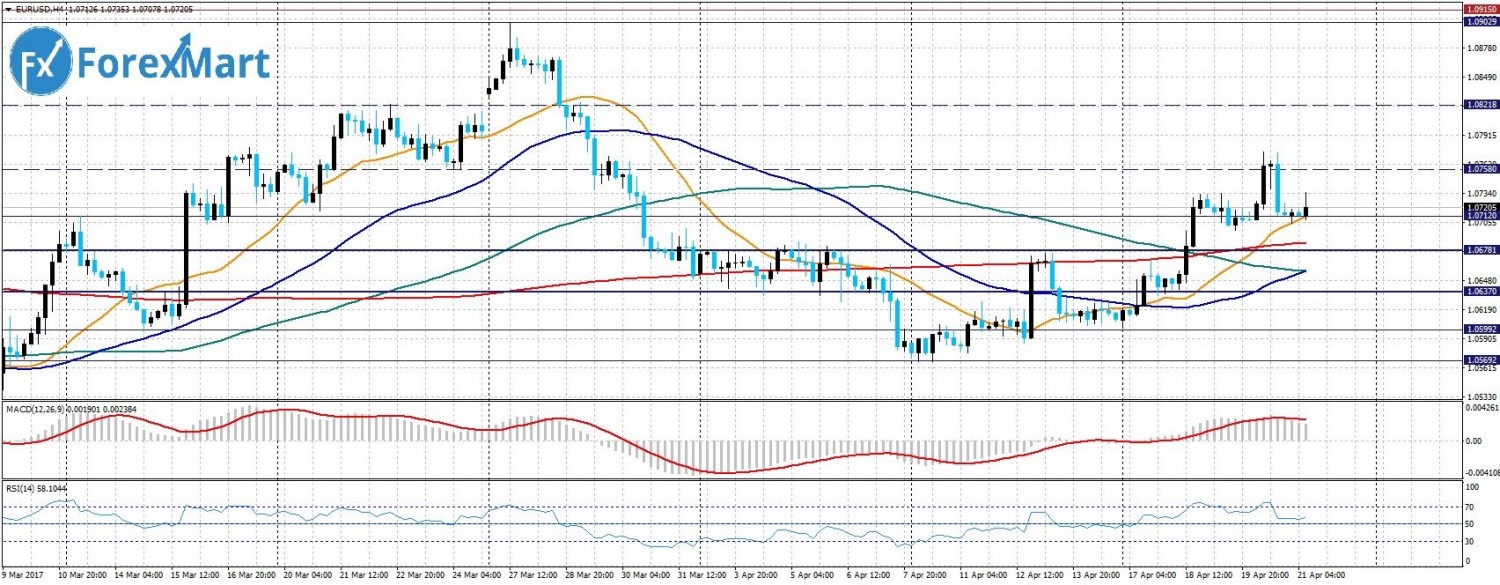Select the 1.07580 dashed level price tag
This screenshot has height=585, width=1500.
[1479, 169]
